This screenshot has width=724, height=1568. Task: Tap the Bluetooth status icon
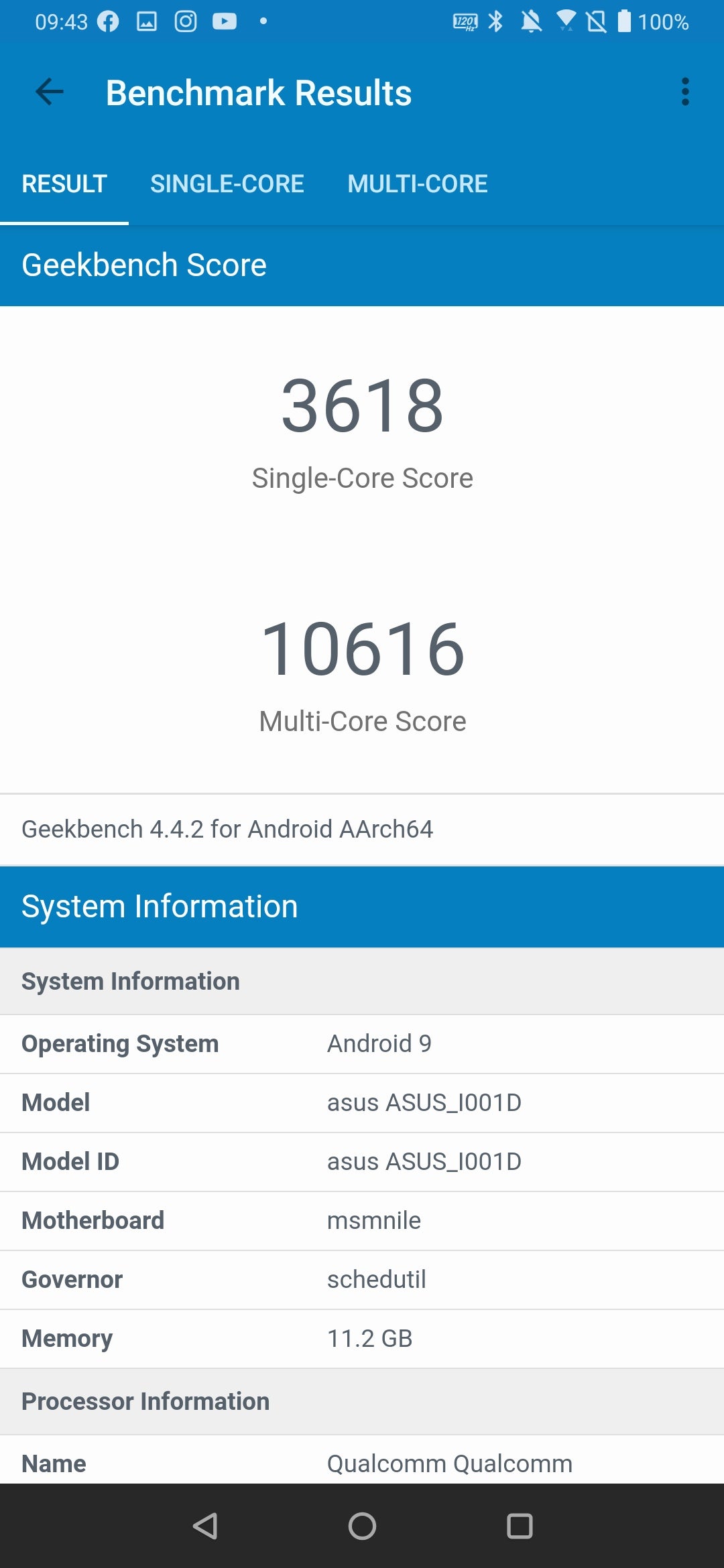pos(496,21)
